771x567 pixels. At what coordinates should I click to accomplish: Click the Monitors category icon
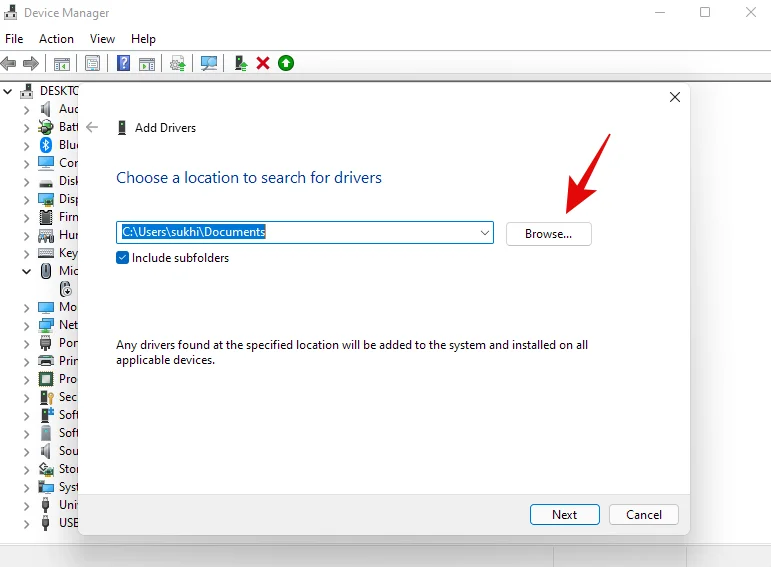point(46,307)
